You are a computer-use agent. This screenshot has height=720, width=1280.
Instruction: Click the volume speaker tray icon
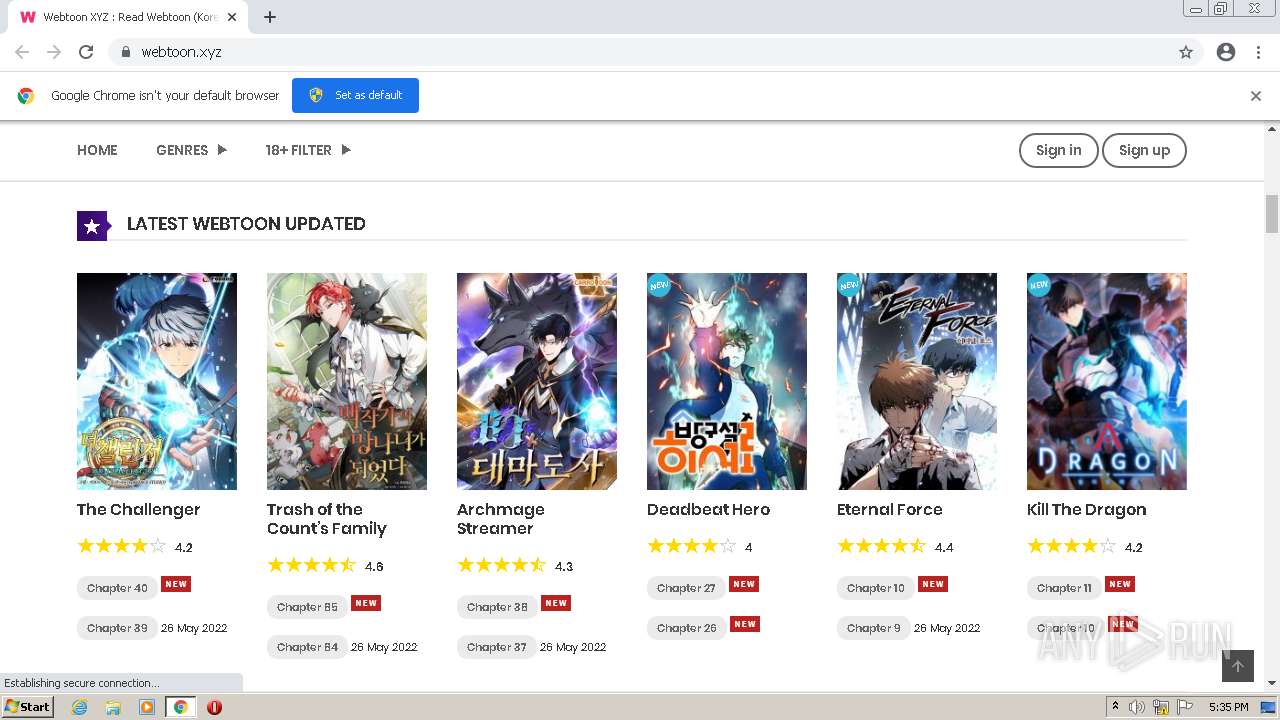pyautogui.click(x=1137, y=707)
